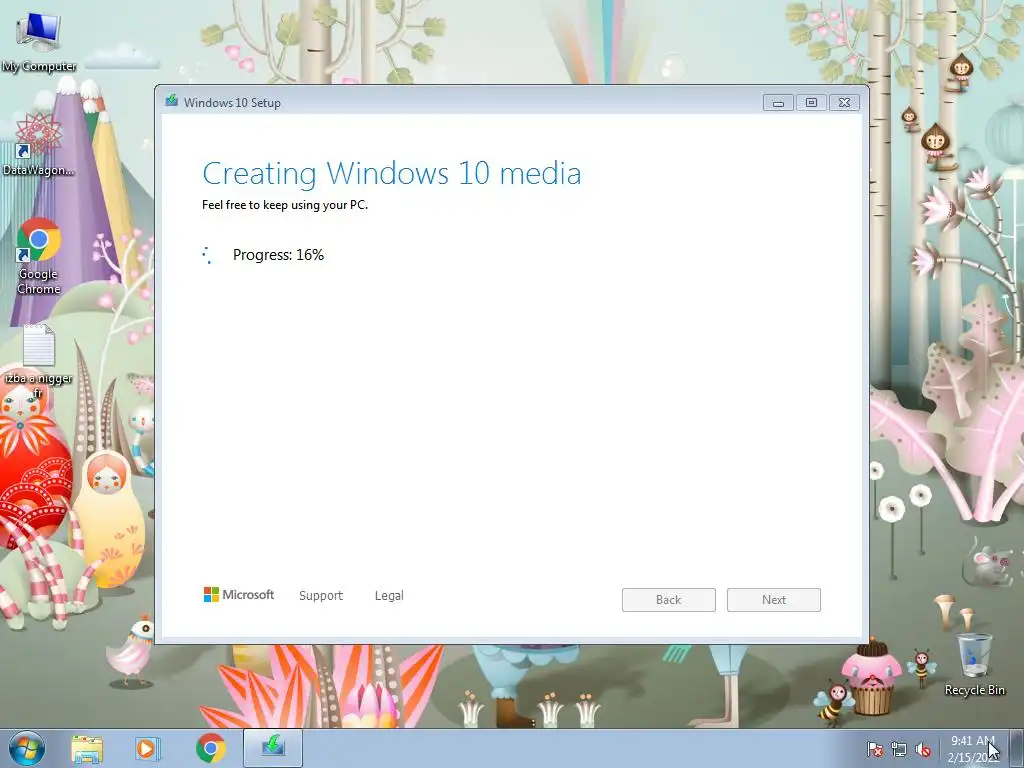Open Chrome from the taskbar

click(210, 748)
